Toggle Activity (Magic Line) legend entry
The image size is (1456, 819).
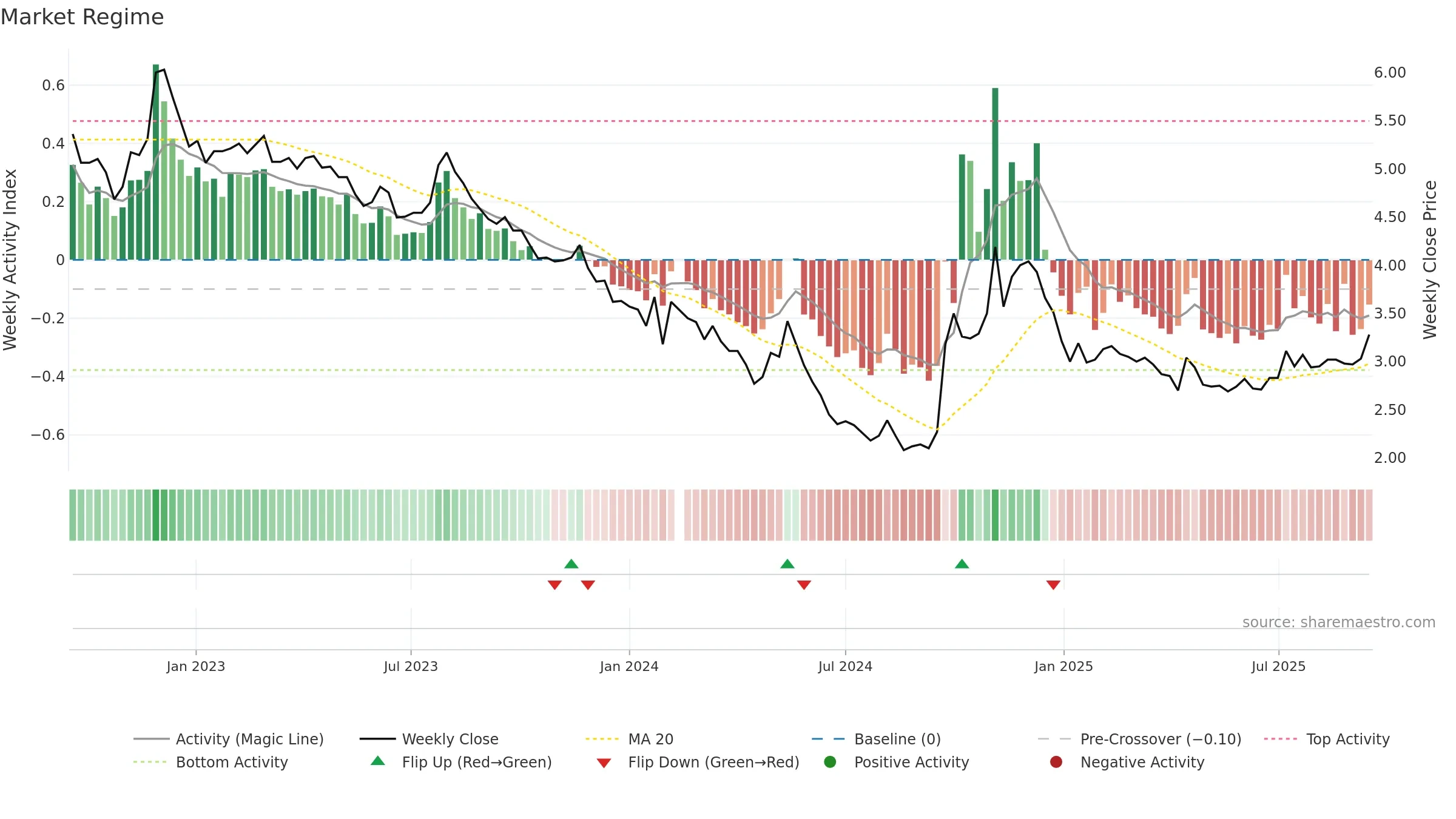pos(229,739)
